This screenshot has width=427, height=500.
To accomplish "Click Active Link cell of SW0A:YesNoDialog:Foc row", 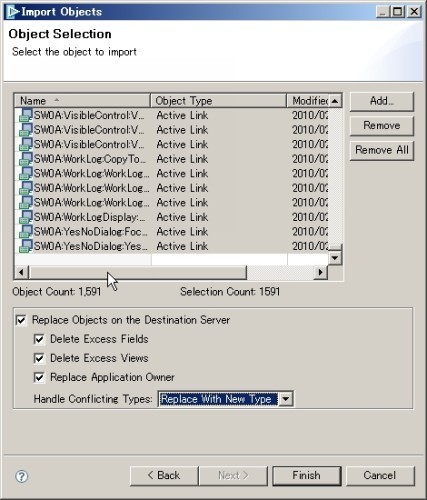I will click(x=182, y=232).
